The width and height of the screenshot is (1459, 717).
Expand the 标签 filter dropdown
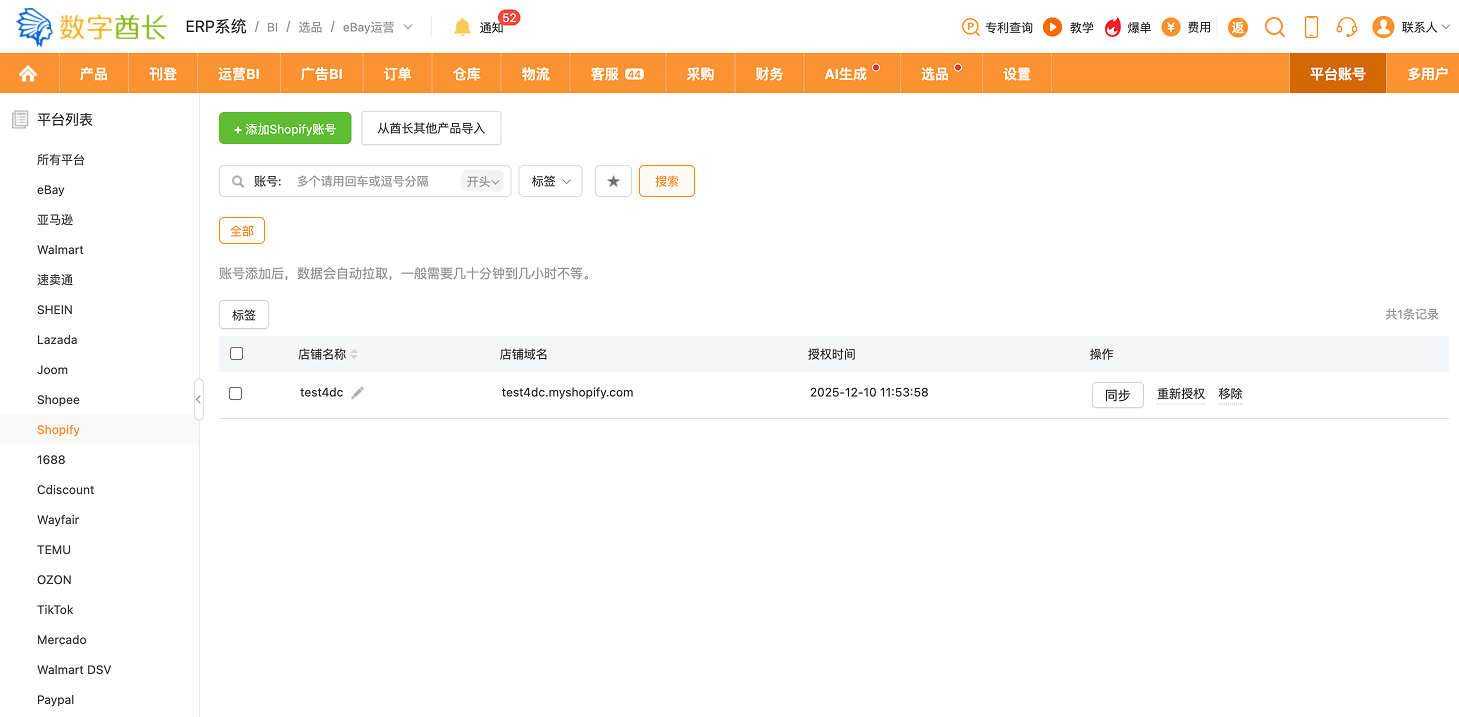coord(550,181)
